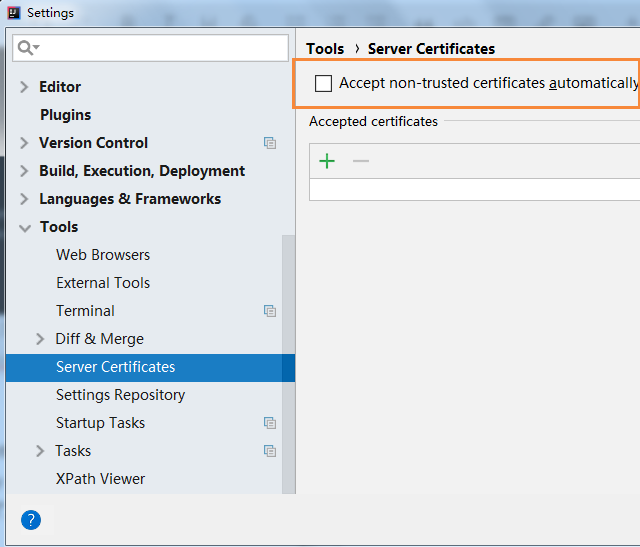Click the project-level icon beside Terminal
The width and height of the screenshot is (640, 547).
[270, 311]
